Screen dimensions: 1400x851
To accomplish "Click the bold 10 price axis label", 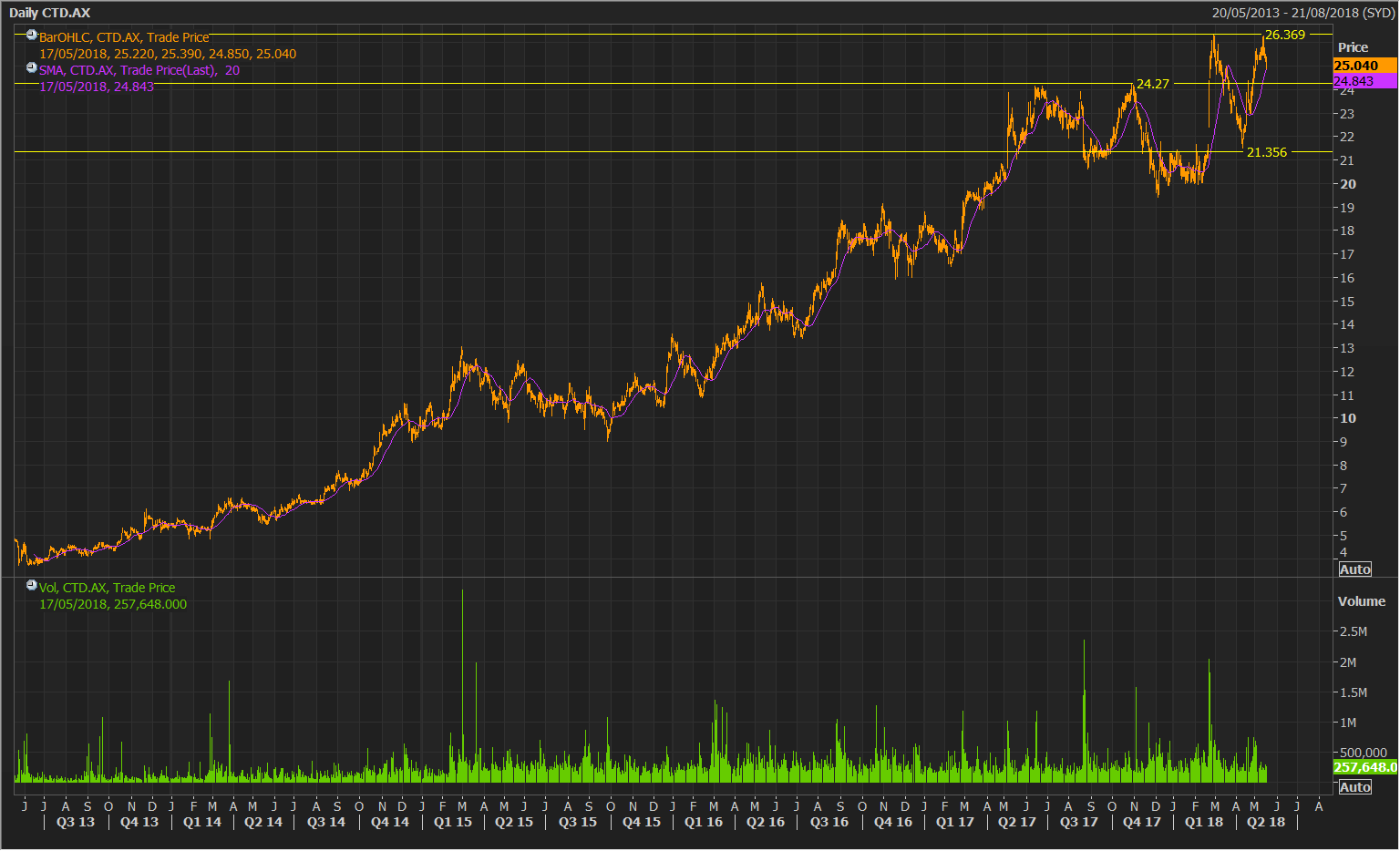I will coord(1348,418).
